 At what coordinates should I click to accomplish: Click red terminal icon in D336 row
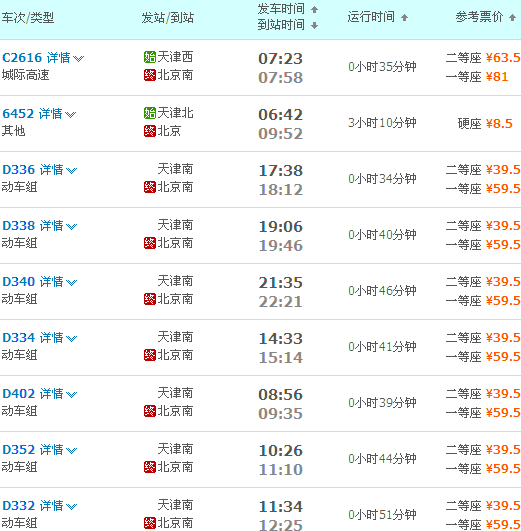click(x=150, y=187)
